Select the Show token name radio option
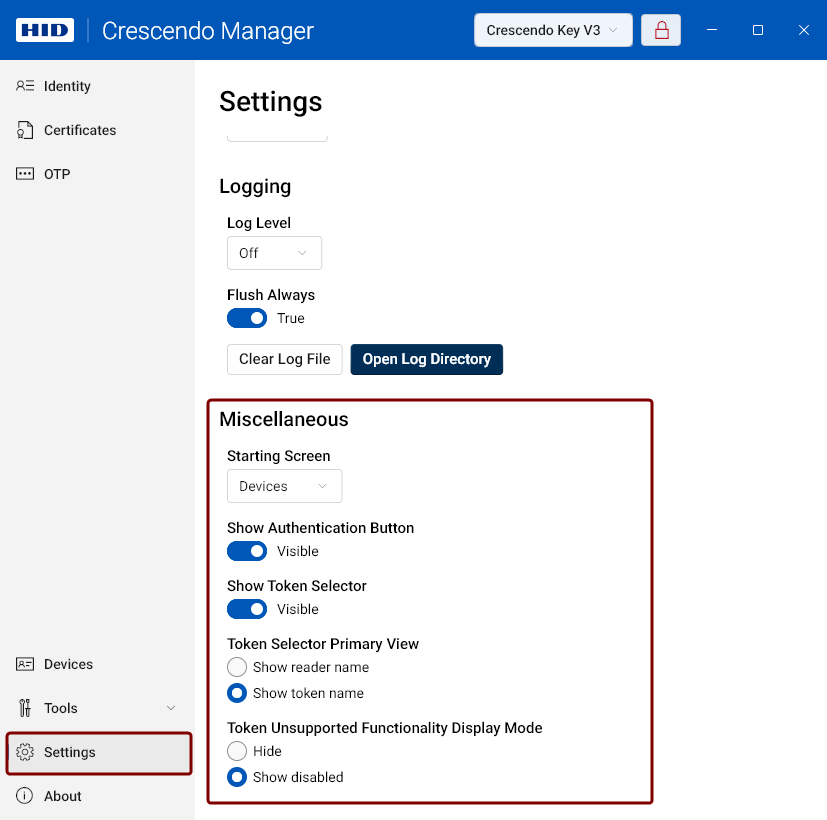 tap(237, 693)
